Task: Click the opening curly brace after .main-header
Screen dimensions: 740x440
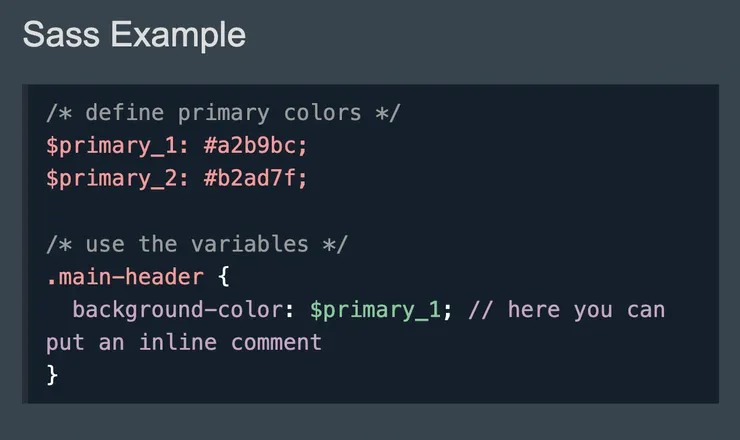Action: pos(223,277)
